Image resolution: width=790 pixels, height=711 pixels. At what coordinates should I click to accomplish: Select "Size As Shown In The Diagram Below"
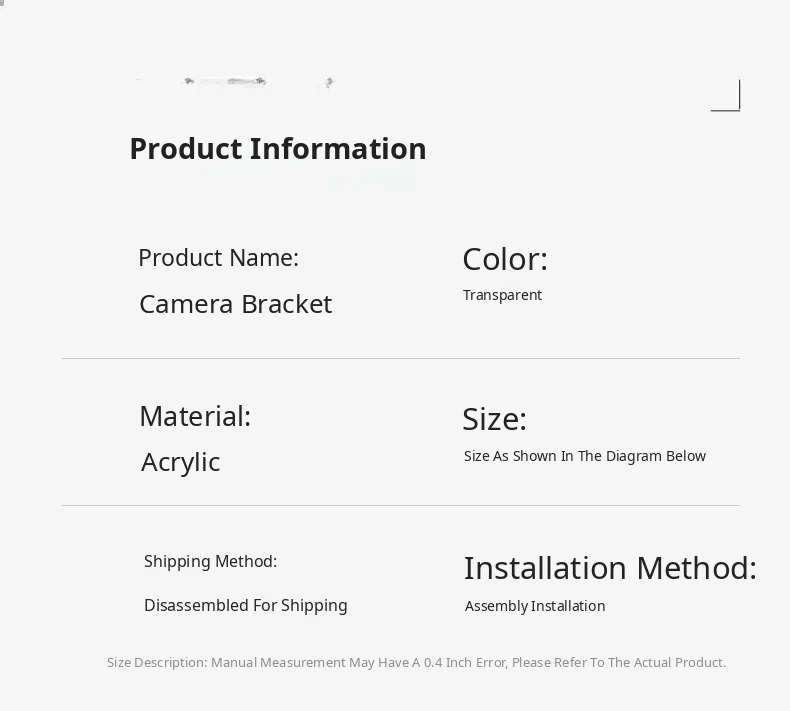click(x=584, y=456)
